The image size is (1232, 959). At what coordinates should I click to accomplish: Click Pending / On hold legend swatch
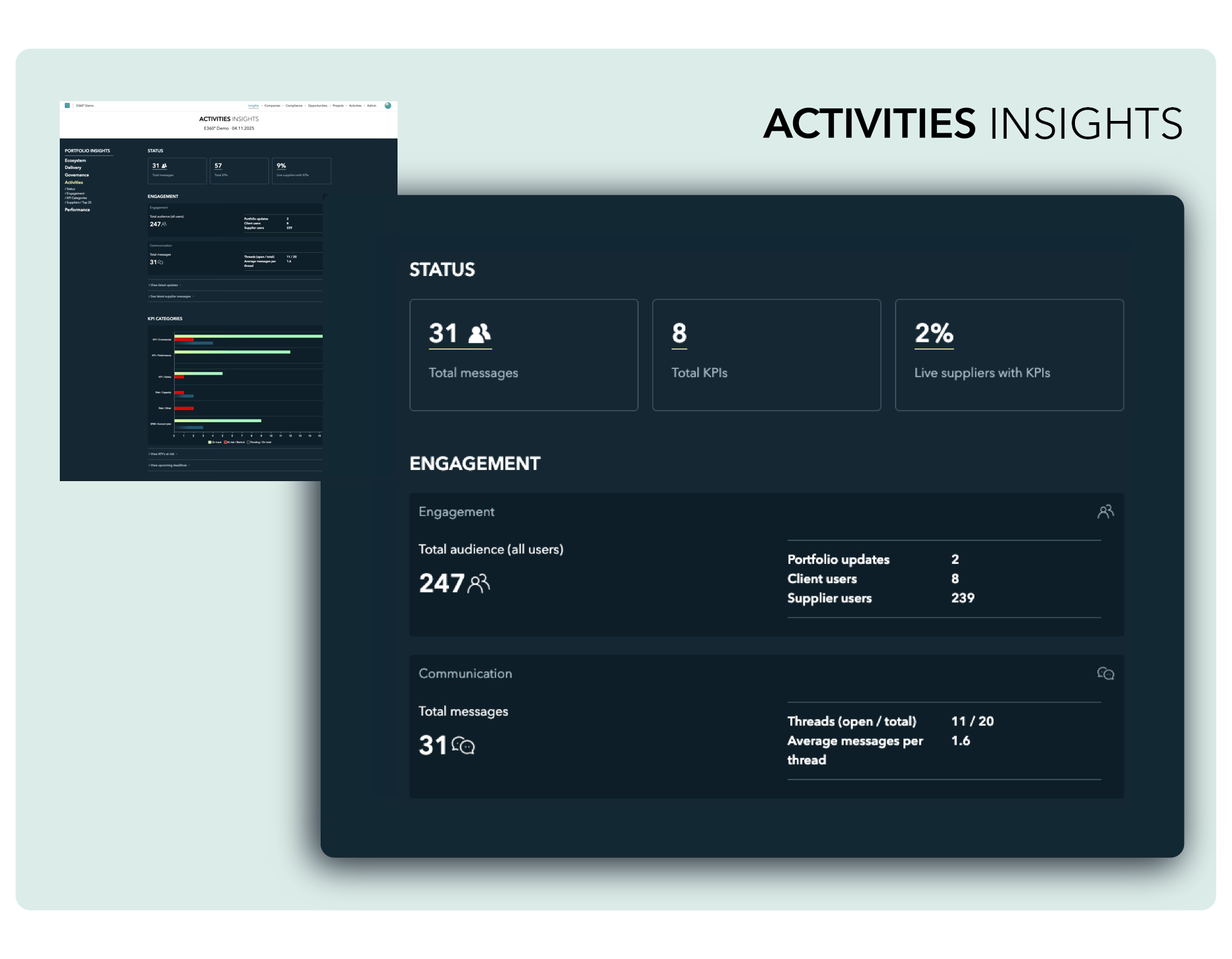(248, 442)
